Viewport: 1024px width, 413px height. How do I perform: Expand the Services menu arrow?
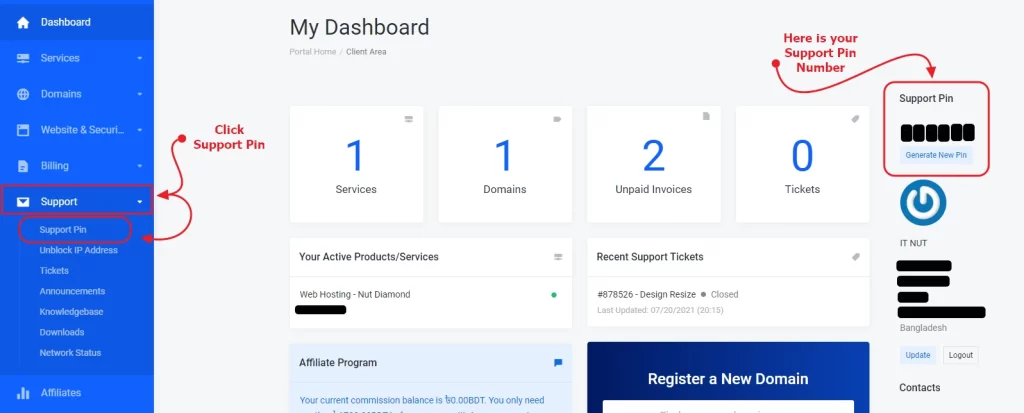coord(139,58)
